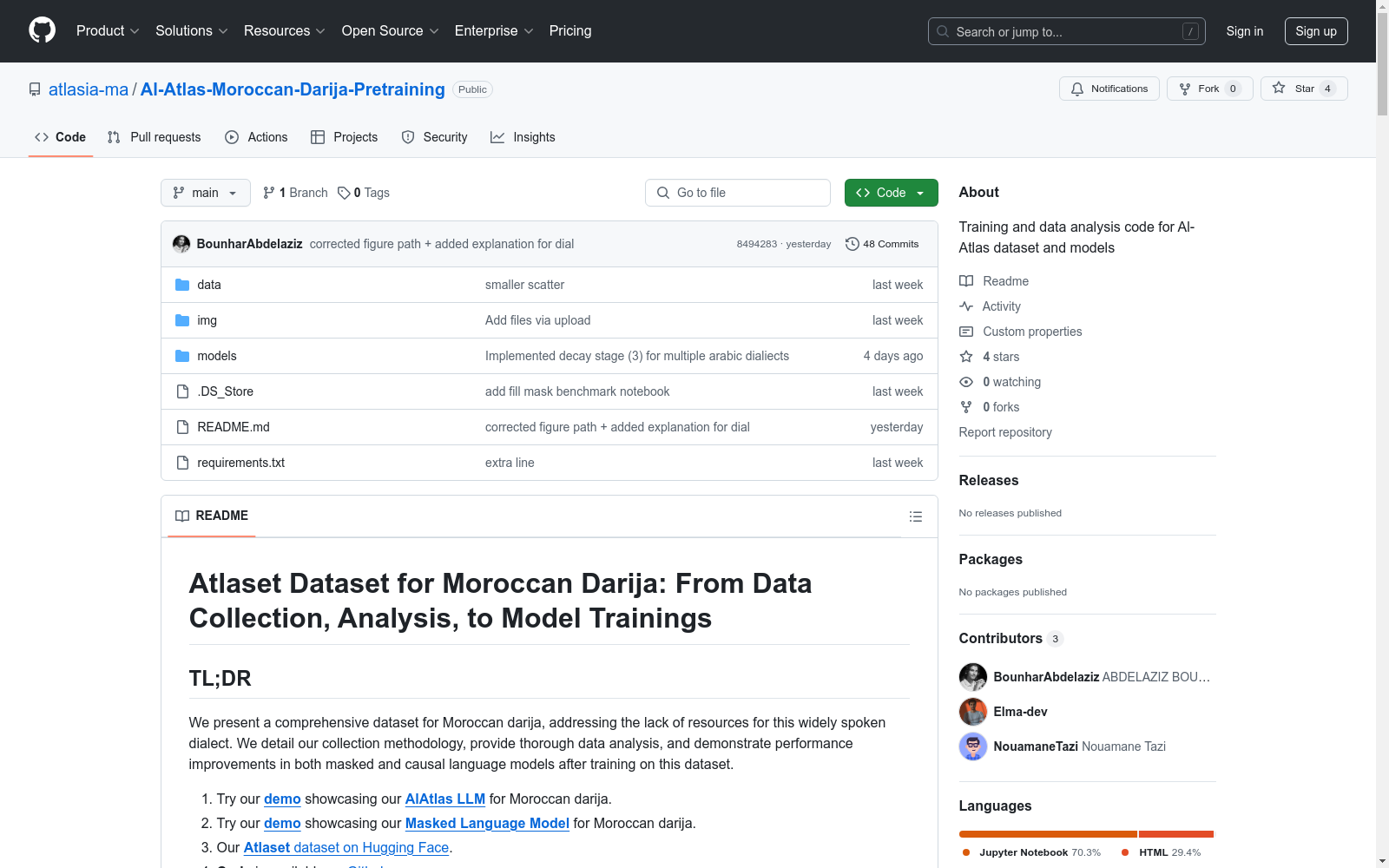
Task: Click the magnifier icon in the search bar
Action: [943, 31]
